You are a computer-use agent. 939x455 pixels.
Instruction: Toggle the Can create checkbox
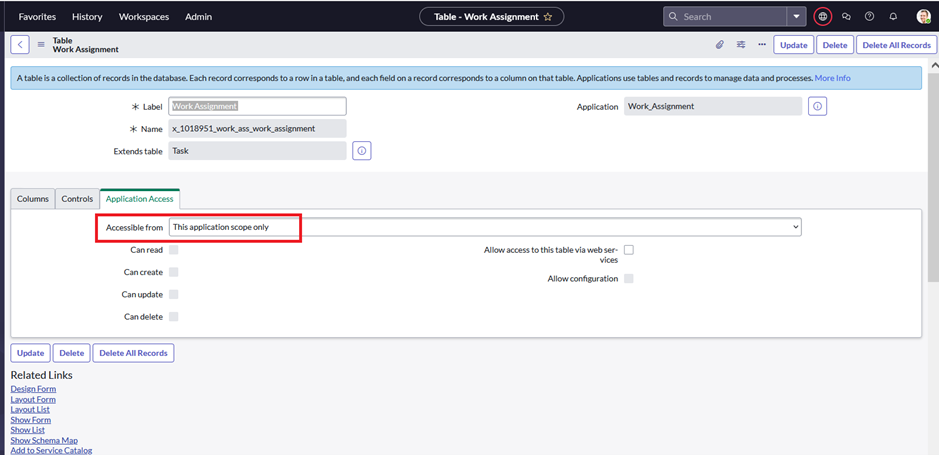pyautogui.click(x=174, y=272)
